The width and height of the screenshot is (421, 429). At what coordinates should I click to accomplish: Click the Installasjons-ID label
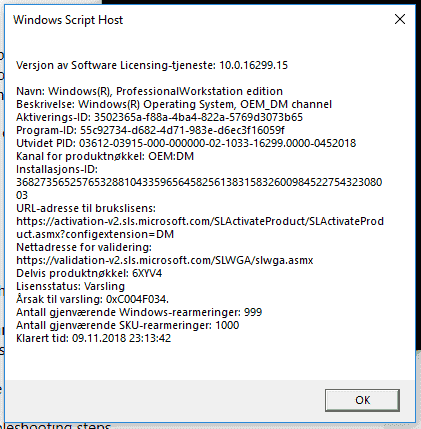57,169
